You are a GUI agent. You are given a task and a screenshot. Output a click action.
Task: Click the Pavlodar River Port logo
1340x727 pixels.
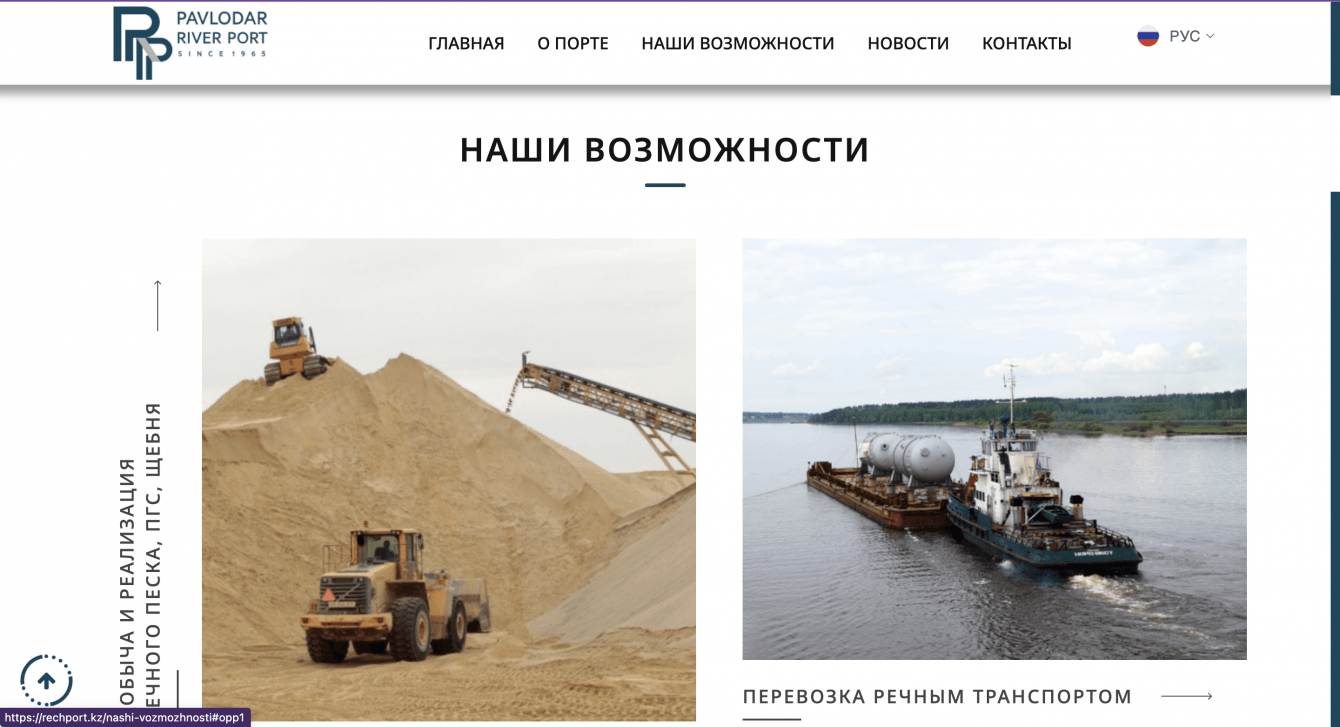pyautogui.click(x=190, y=42)
